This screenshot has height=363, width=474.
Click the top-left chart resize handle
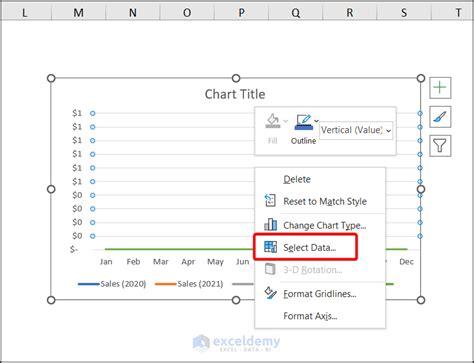click(51, 78)
